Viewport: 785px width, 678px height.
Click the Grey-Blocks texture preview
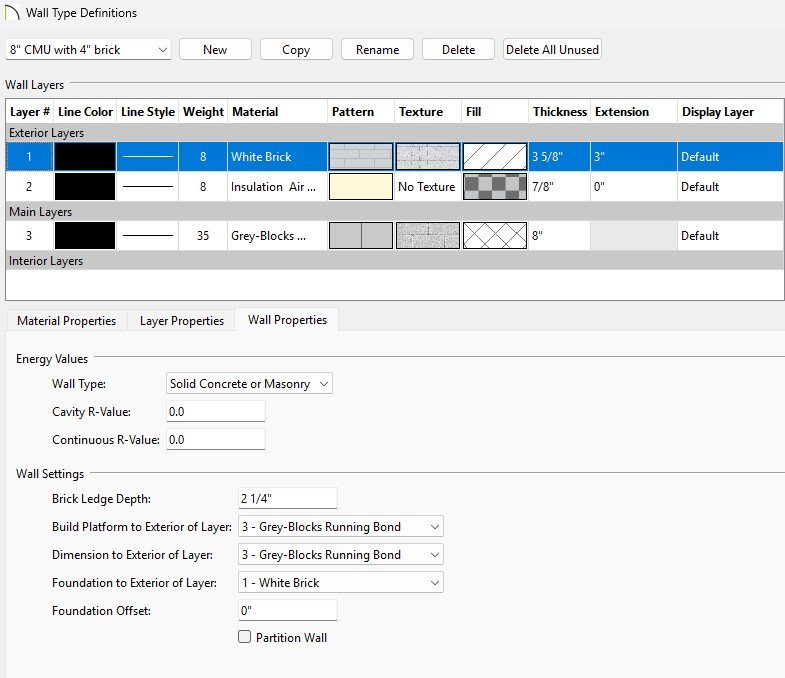[x=428, y=236]
